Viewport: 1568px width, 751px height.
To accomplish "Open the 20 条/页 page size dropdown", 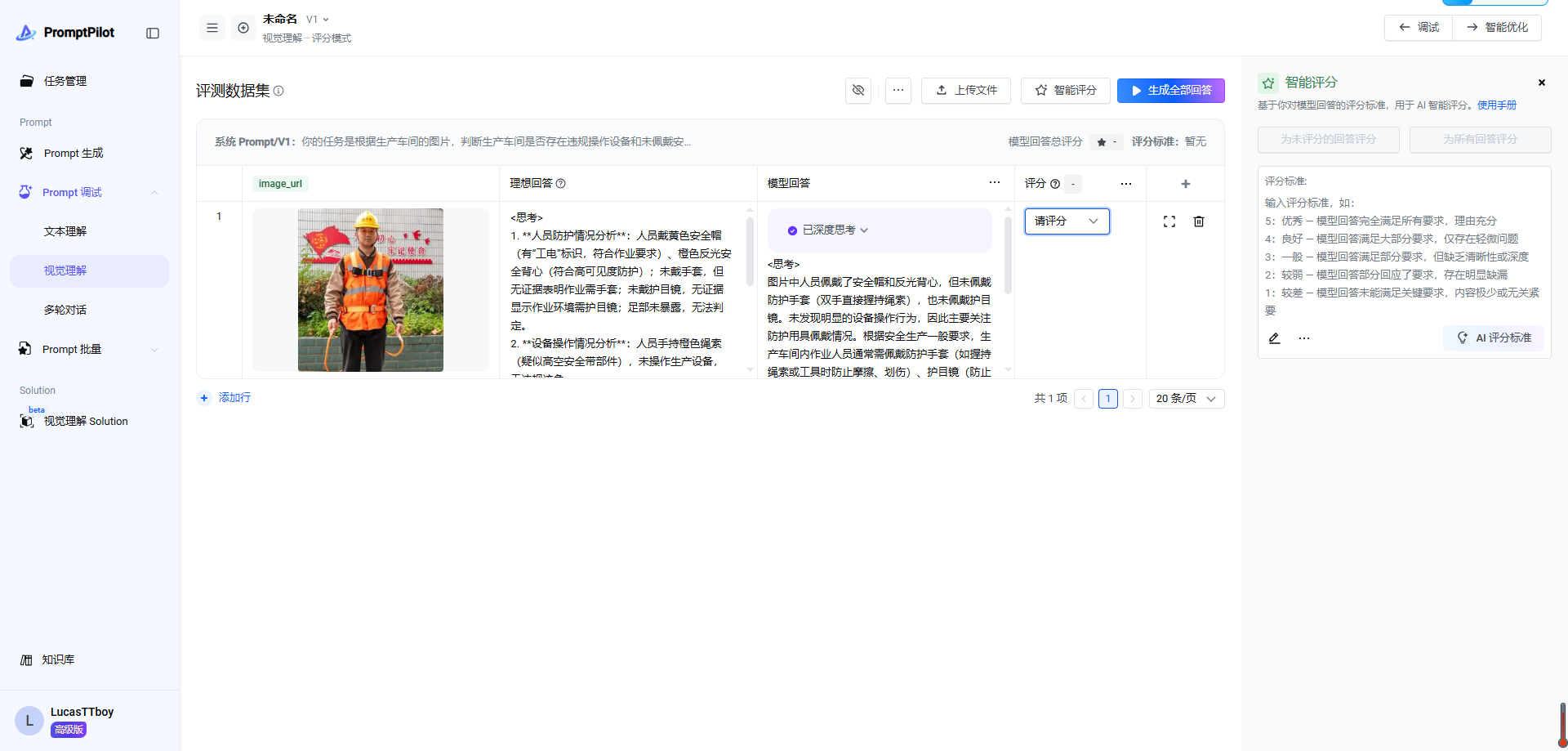I will click(1186, 399).
